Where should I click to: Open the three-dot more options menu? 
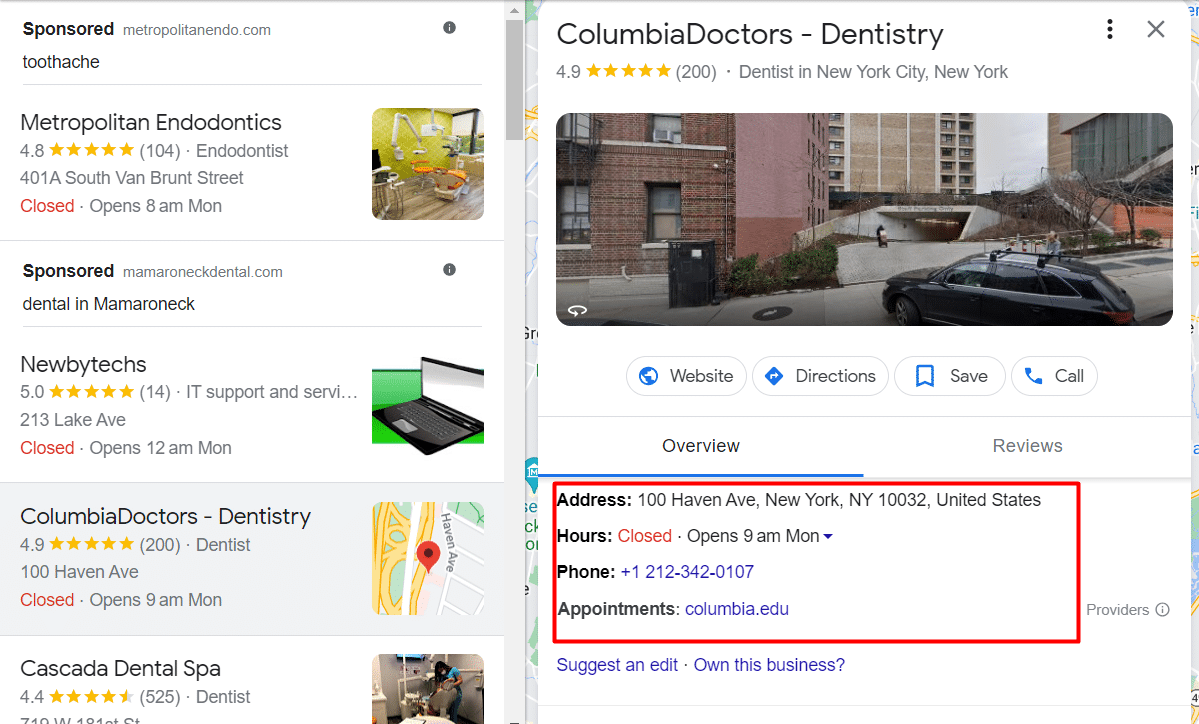click(1110, 29)
